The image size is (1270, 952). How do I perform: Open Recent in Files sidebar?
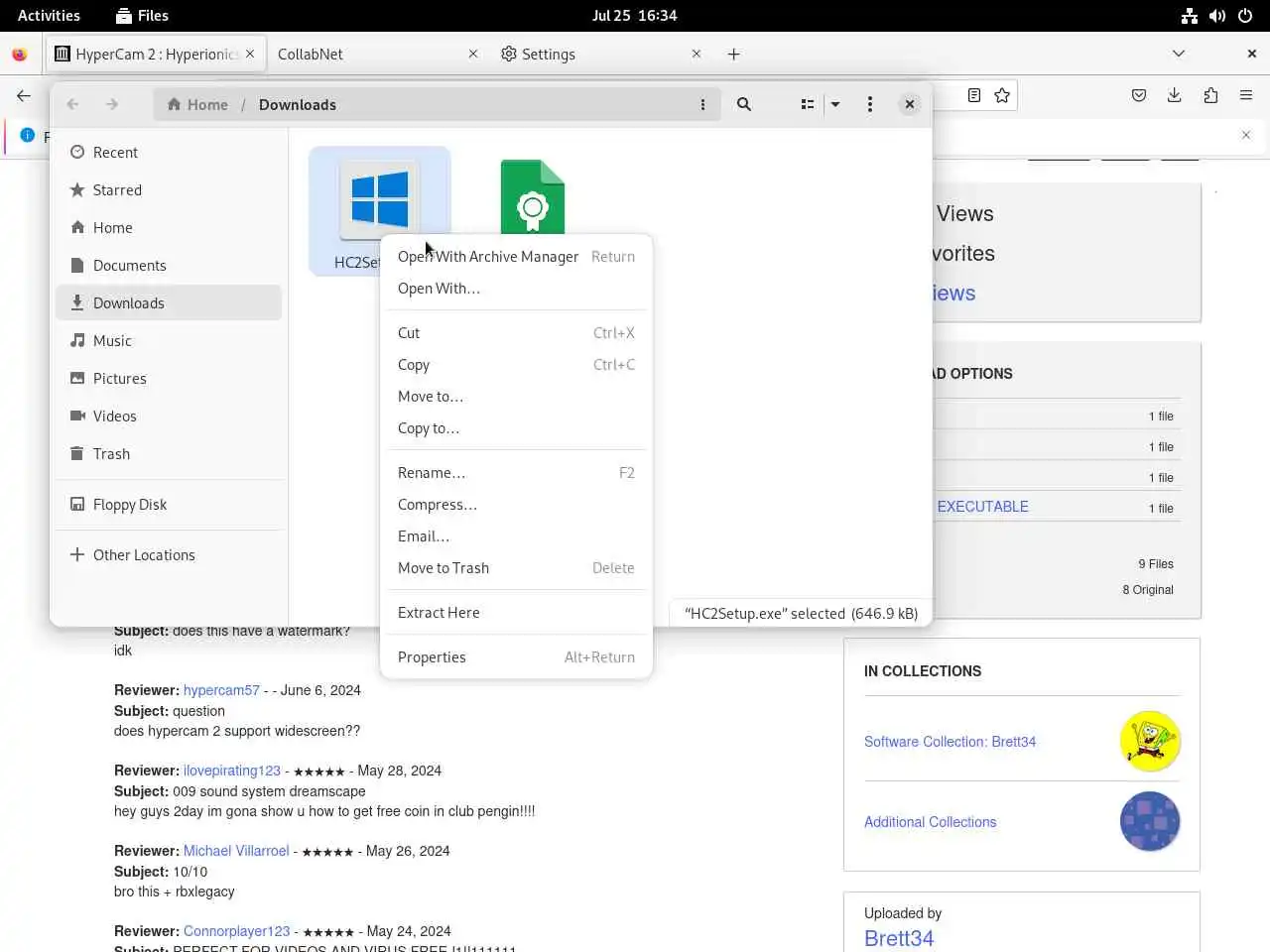pos(169,152)
